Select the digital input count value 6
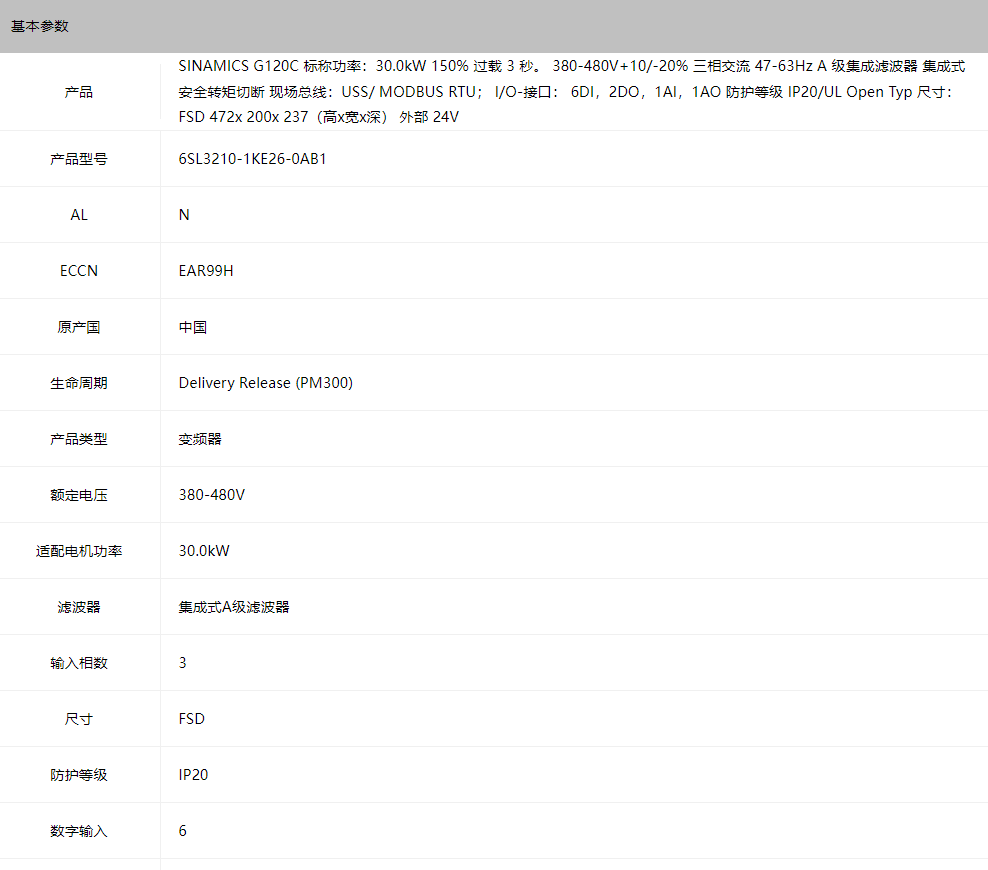Image resolution: width=988 pixels, height=870 pixels. (x=183, y=831)
